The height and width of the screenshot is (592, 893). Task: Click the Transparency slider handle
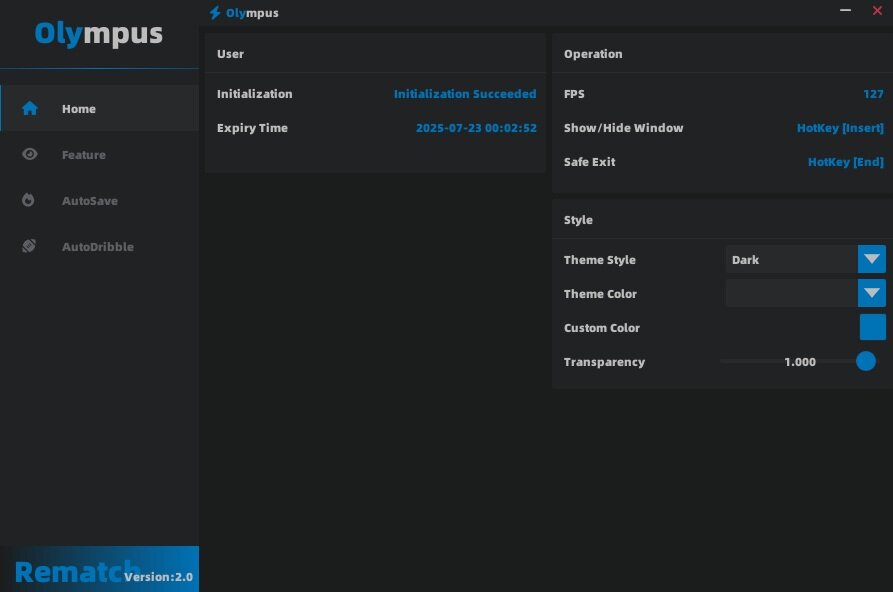(x=866, y=361)
